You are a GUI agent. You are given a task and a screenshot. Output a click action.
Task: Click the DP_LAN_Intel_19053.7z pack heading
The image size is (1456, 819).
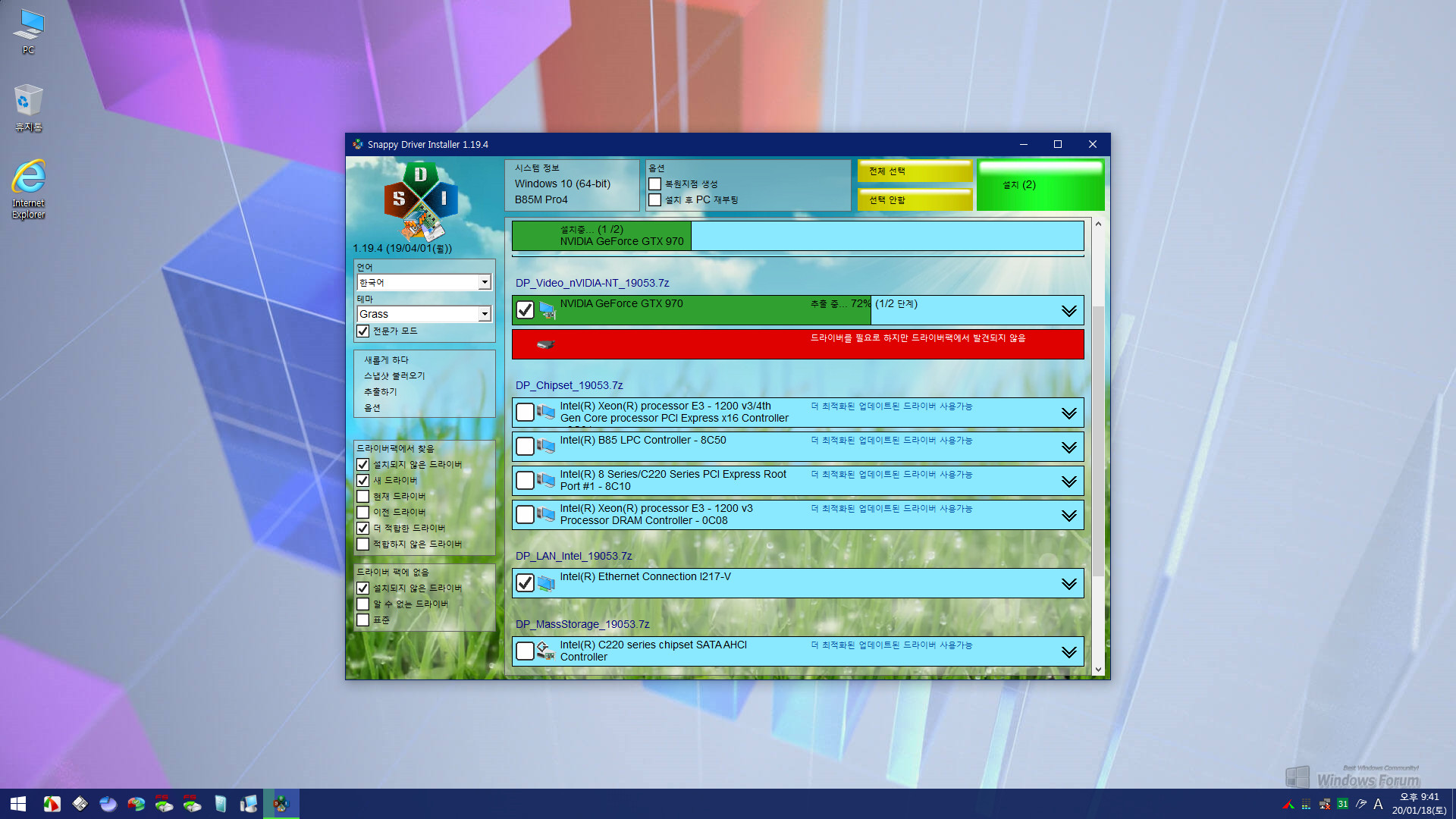pos(573,556)
